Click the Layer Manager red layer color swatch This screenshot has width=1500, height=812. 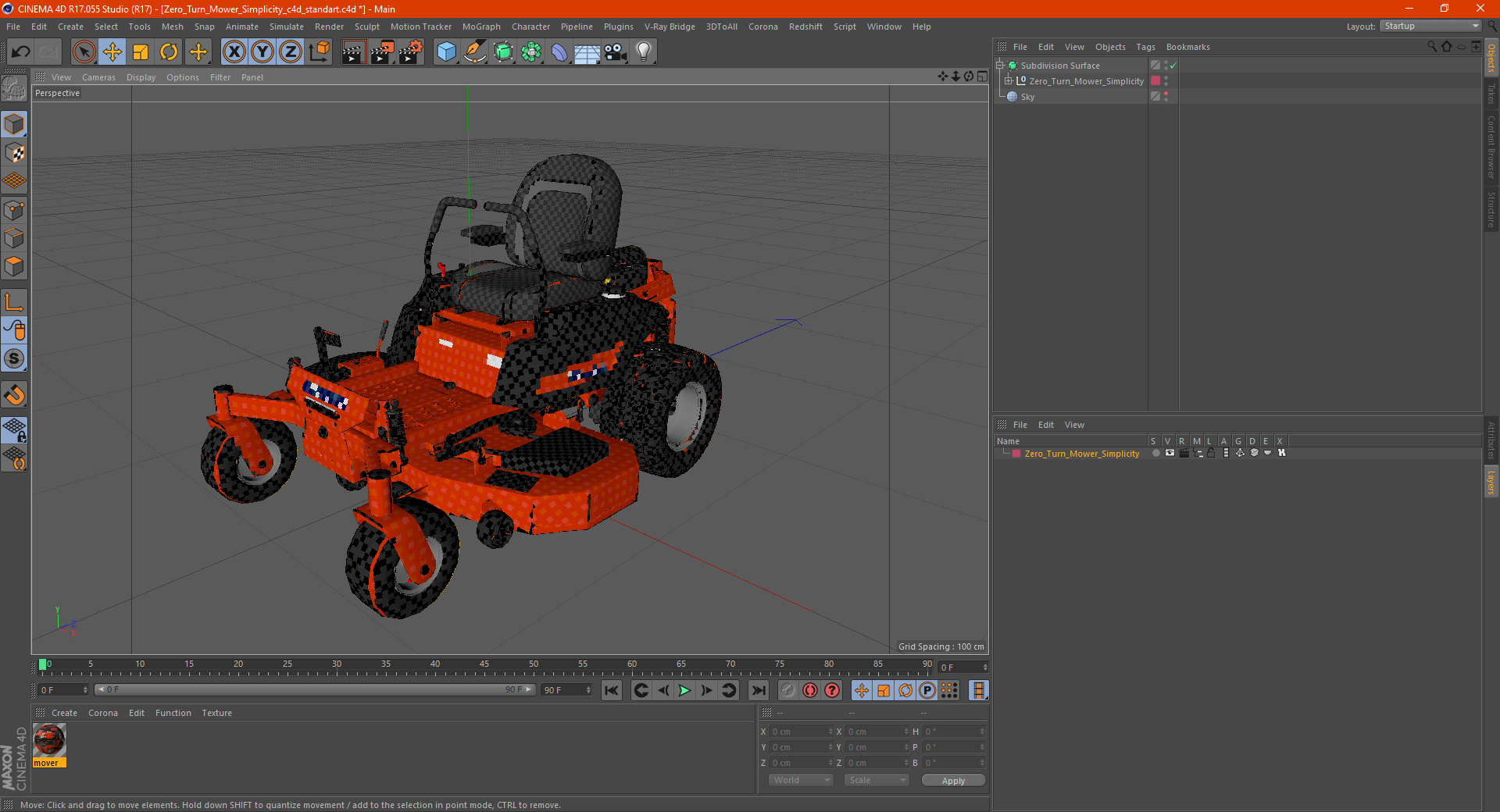point(1016,454)
